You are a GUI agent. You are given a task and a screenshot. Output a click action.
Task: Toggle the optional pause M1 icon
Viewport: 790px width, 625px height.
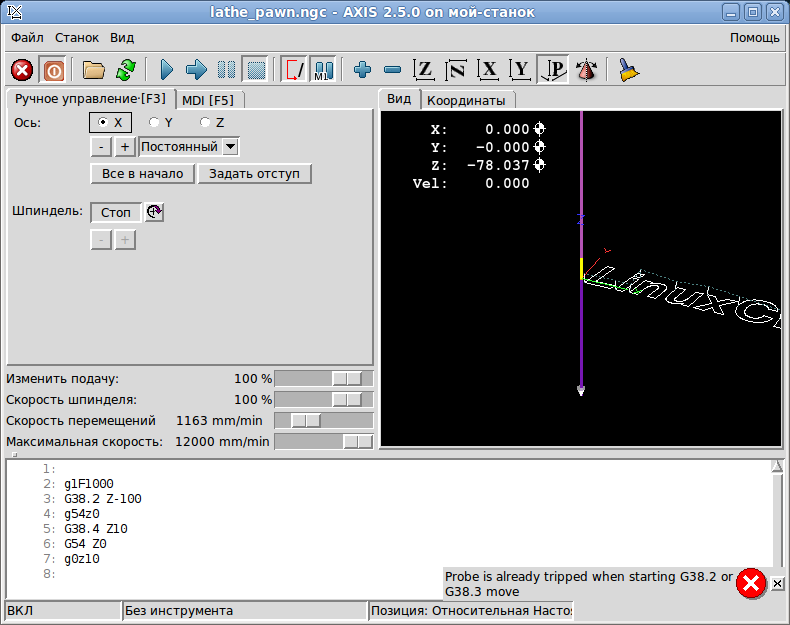coord(323,70)
